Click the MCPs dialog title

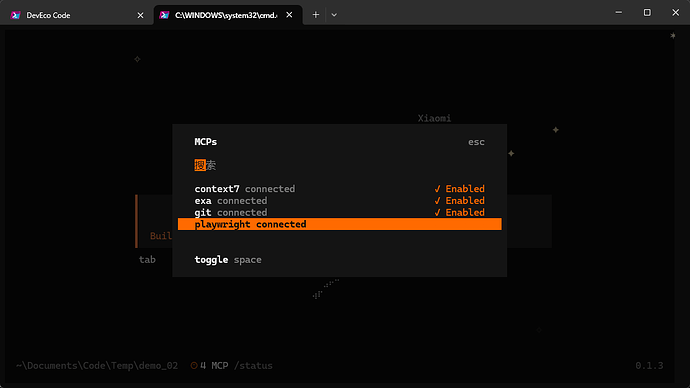206,142
